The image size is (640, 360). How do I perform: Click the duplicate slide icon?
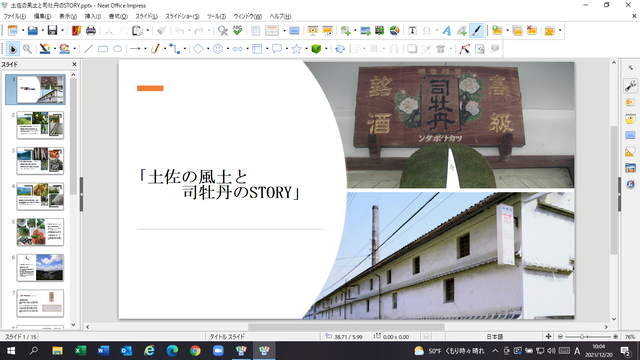click(517, 31)
